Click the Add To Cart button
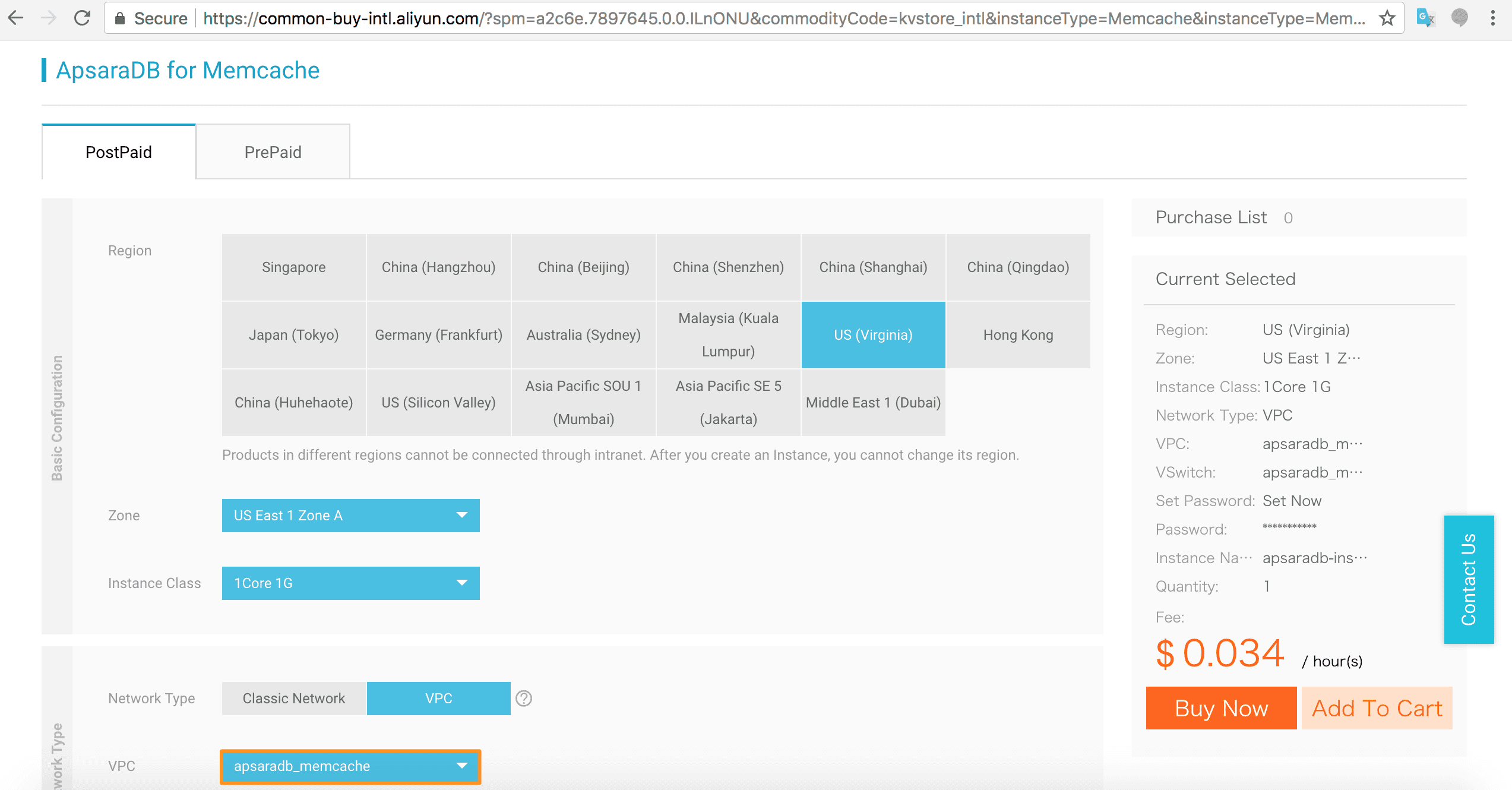The height and width of the screenshot is (790, 1512). coord(1377,708)
